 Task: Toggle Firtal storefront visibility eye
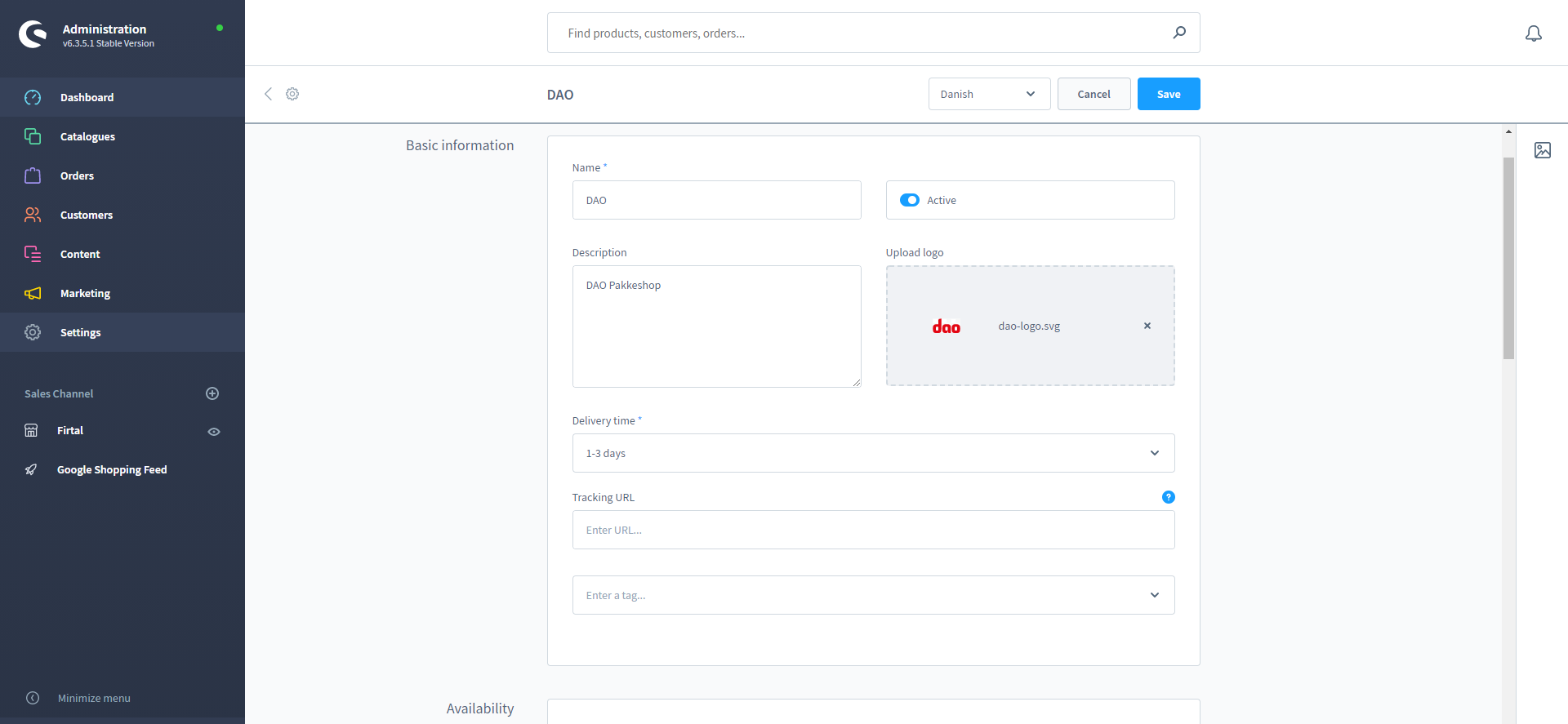pyautogui.click(x=214, y=432)
